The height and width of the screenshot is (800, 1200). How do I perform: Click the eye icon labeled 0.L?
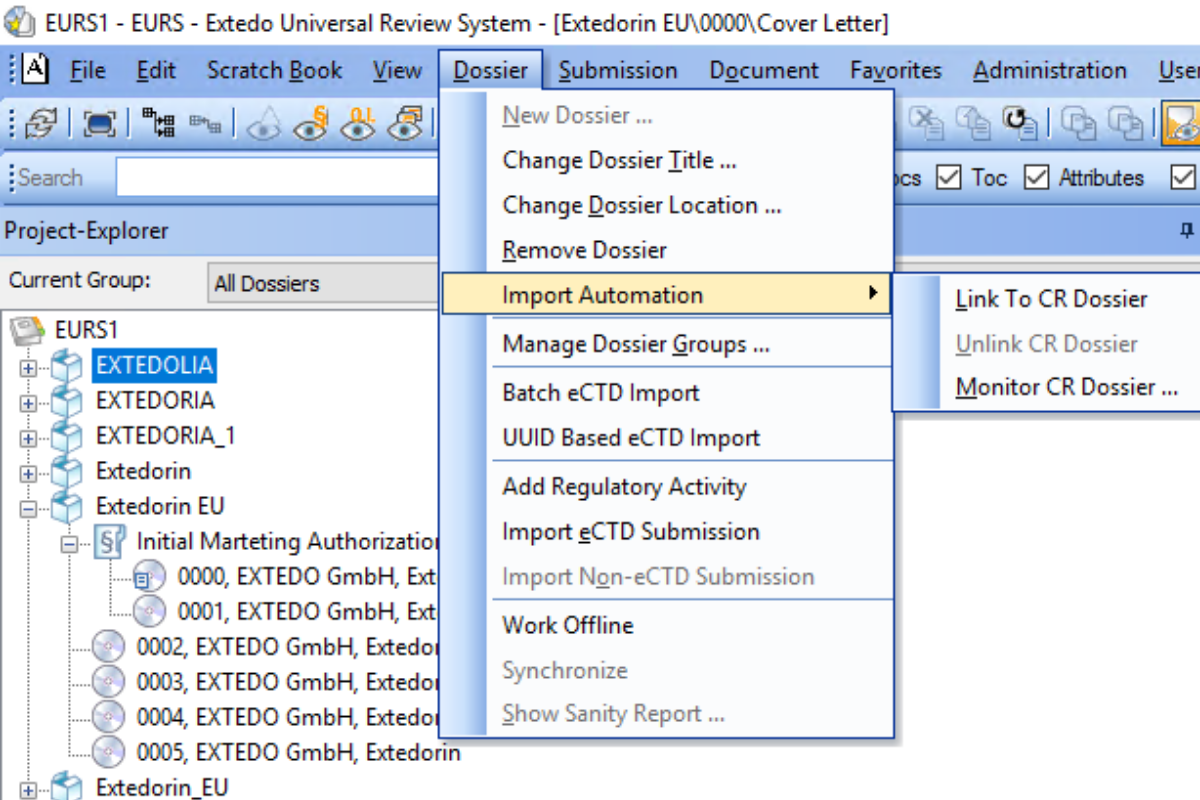tap(358, 123)
